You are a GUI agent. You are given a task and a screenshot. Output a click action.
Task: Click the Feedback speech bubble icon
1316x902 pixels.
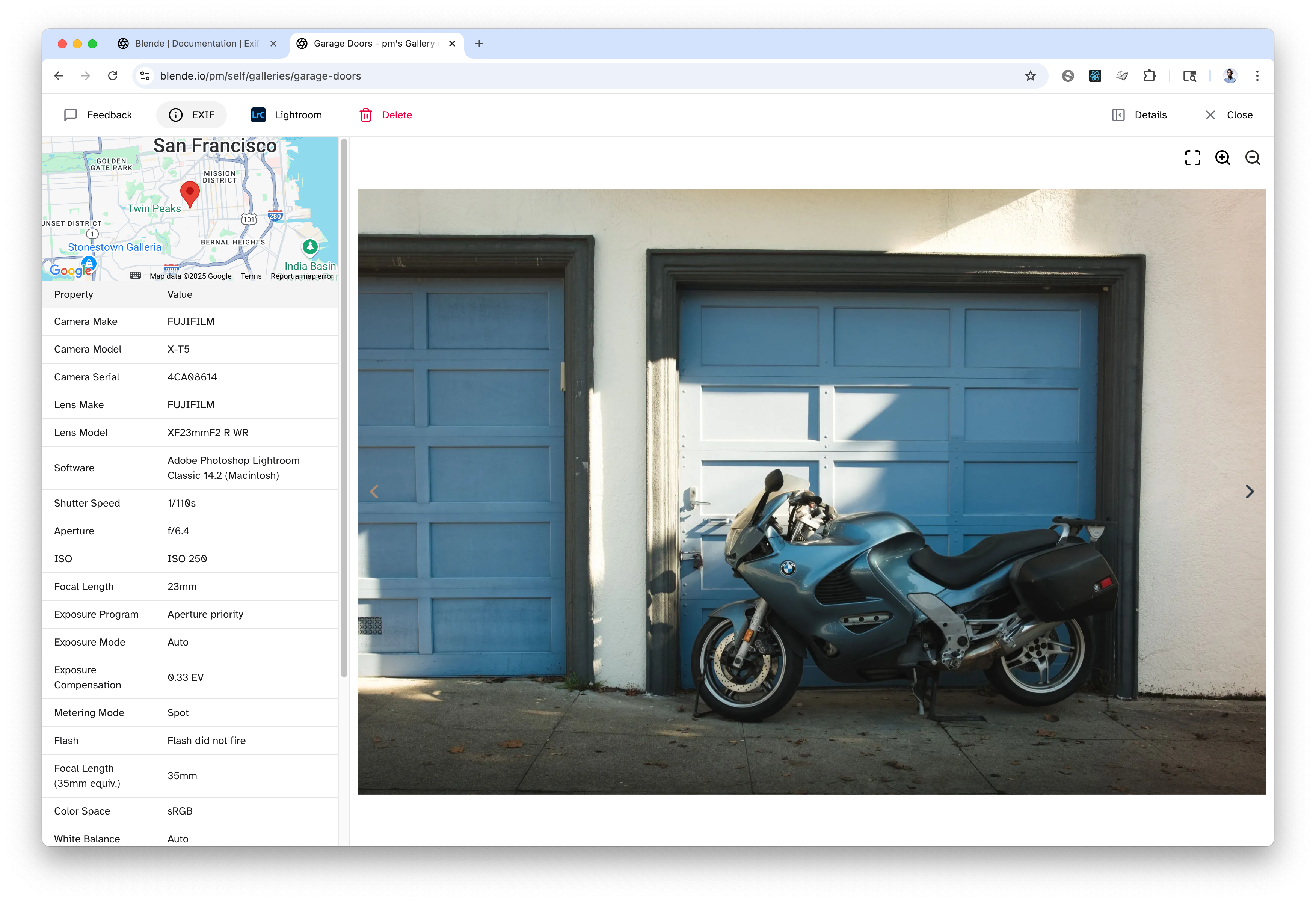(x=70, y=115)
